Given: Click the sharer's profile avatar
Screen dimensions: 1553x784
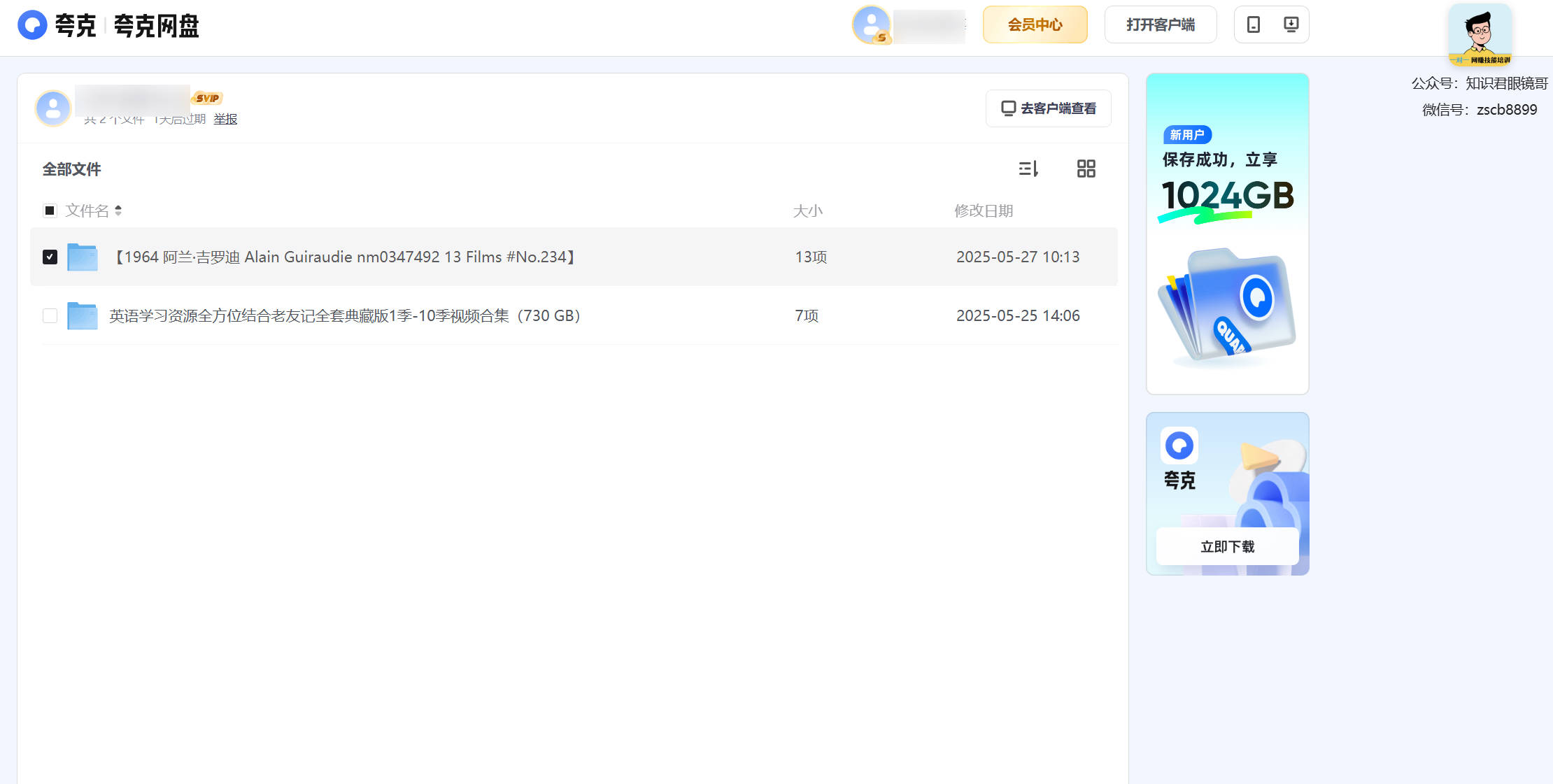Looking at the screenshot, I should tap(53, 108).
